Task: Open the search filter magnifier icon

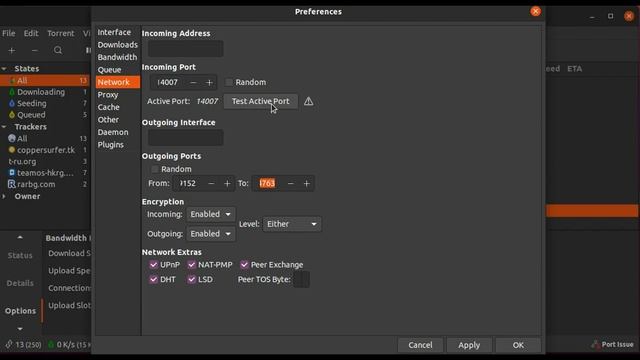Action: tap(58, 50)
